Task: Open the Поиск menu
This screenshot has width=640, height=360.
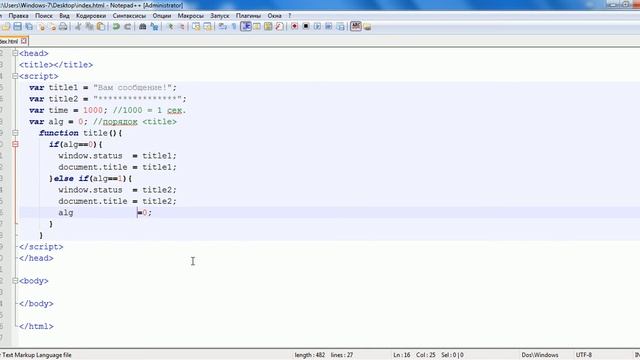Action: 44,16
